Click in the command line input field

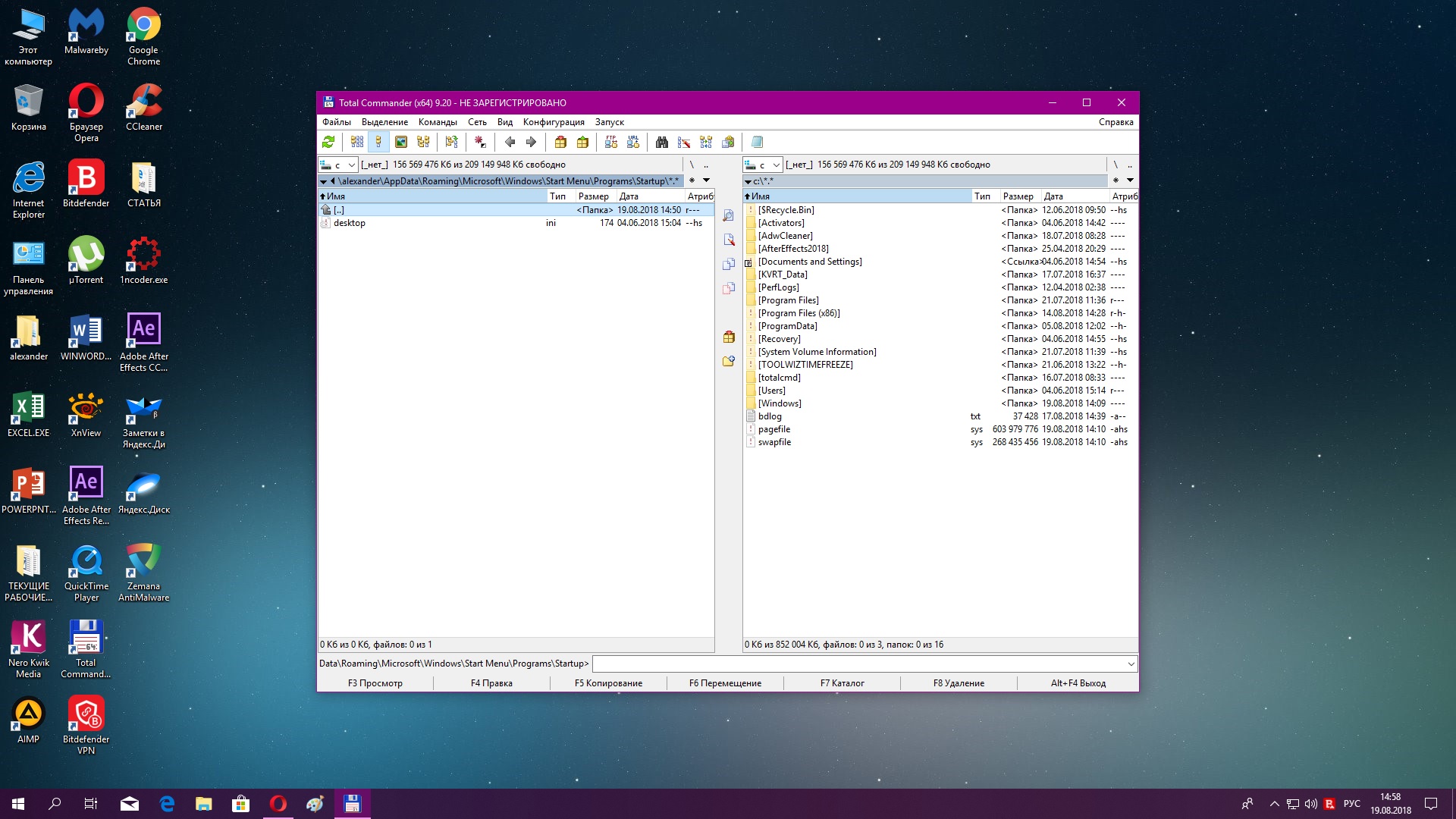tap(857, 664)
